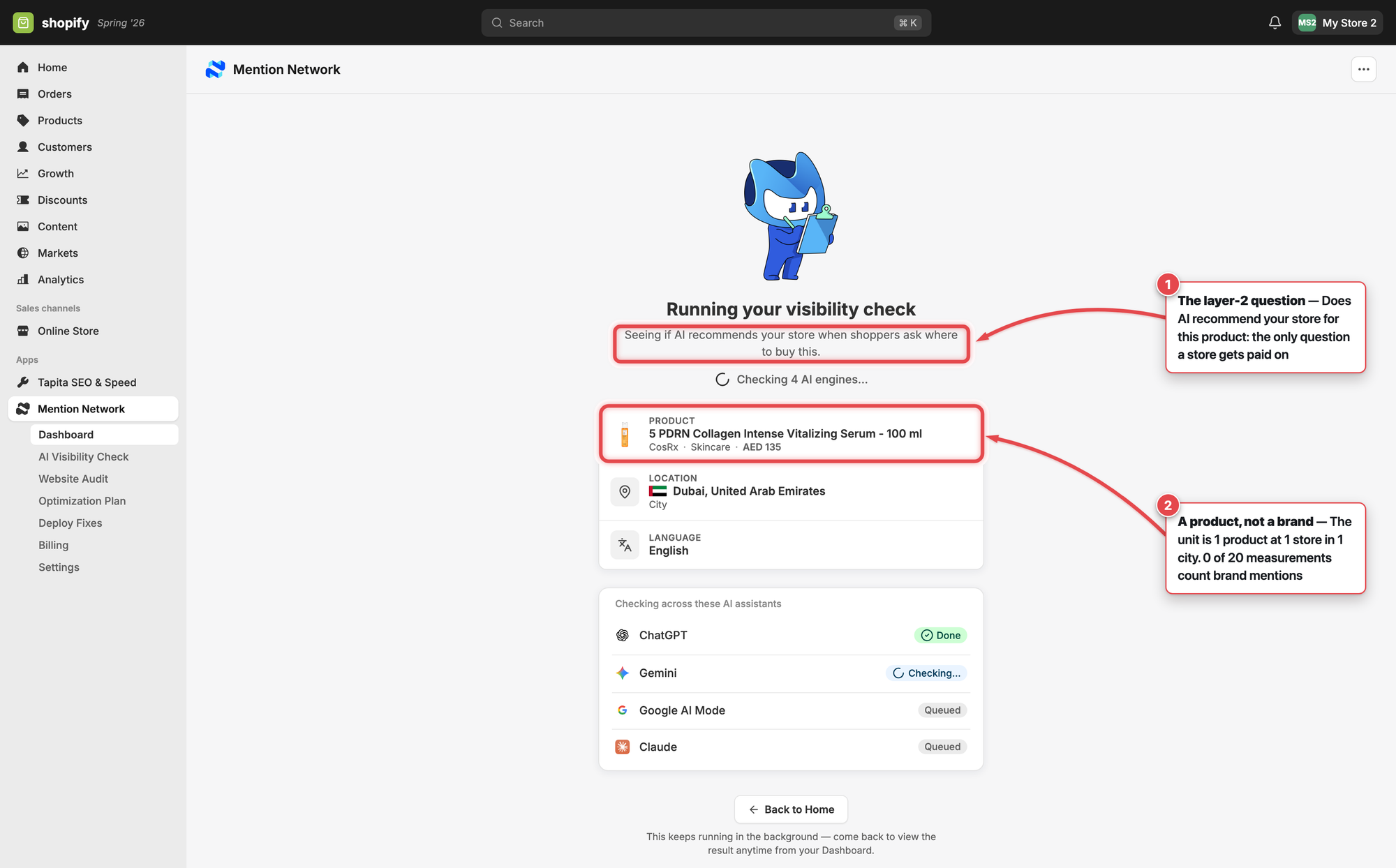Click the Analytics bar chart icon
The height and width of the screenshot is (868, 1396).
click(x=23, y=279)
